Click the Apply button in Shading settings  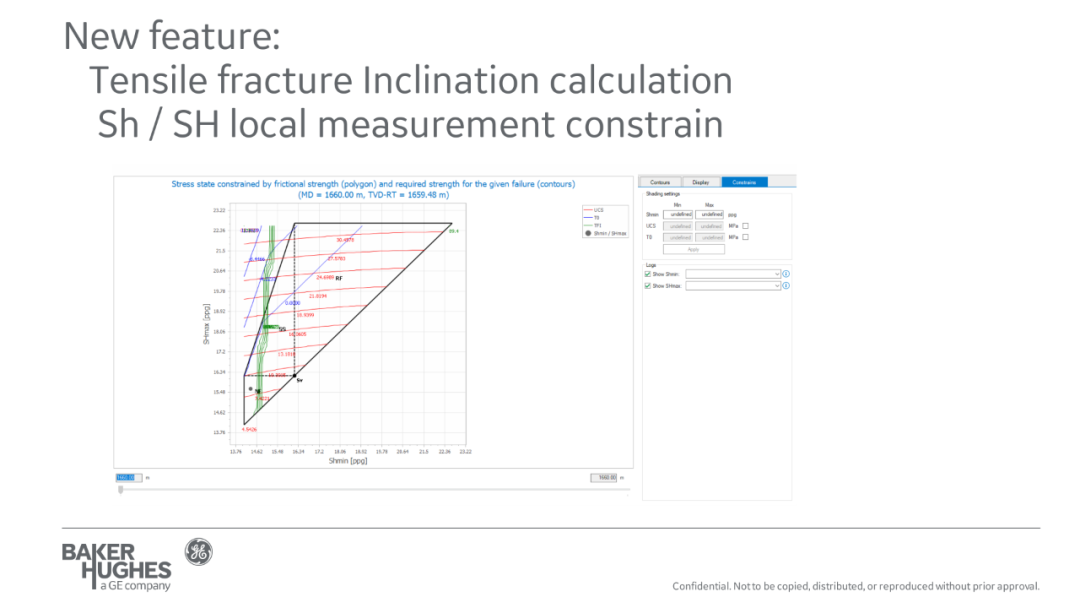pyautogui.click(x=694, y=249)
